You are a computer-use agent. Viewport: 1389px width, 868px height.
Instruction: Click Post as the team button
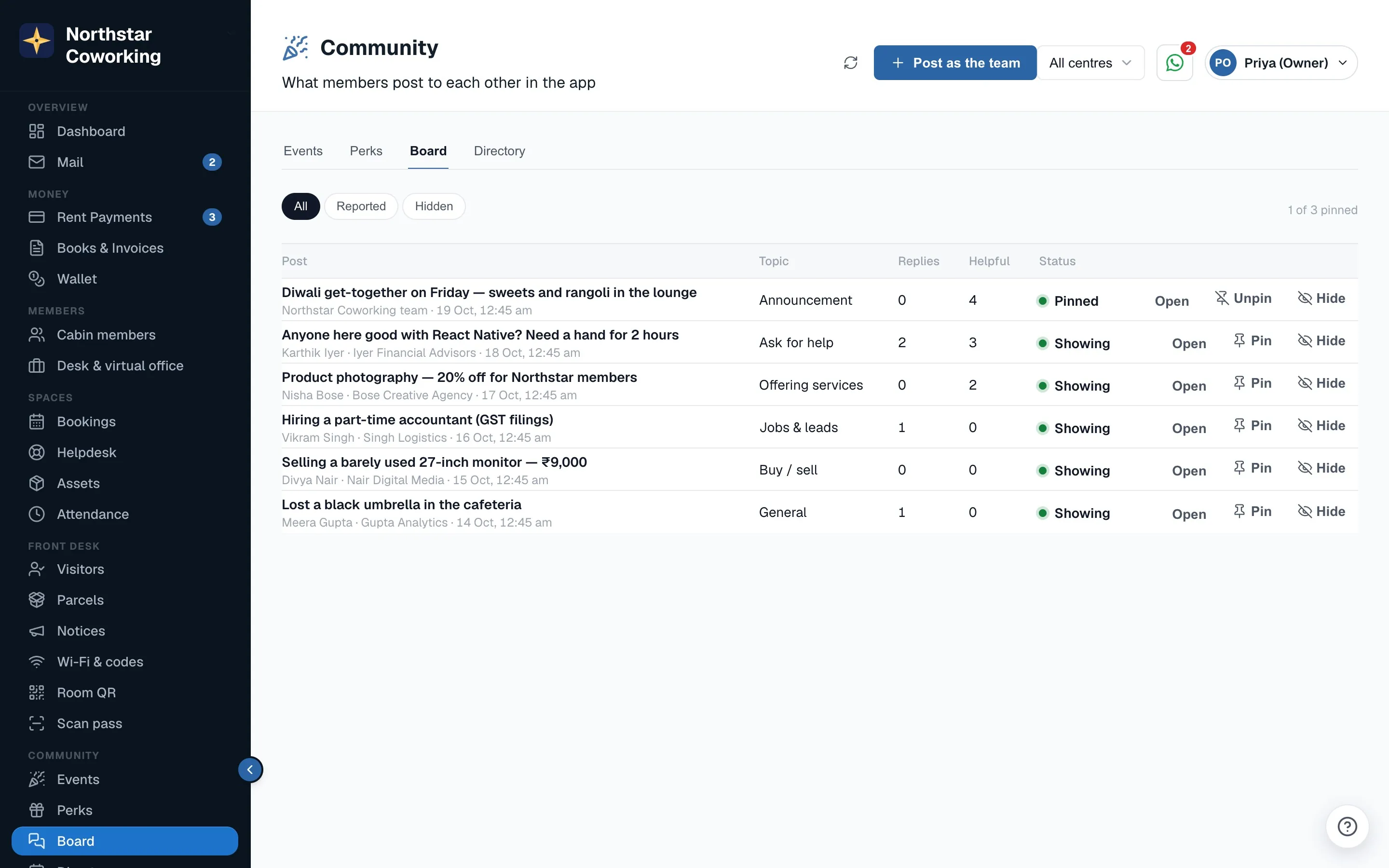955,63
